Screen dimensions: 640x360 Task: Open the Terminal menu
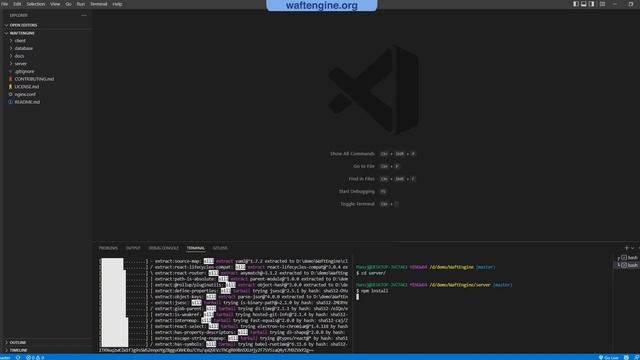(98, 4)
